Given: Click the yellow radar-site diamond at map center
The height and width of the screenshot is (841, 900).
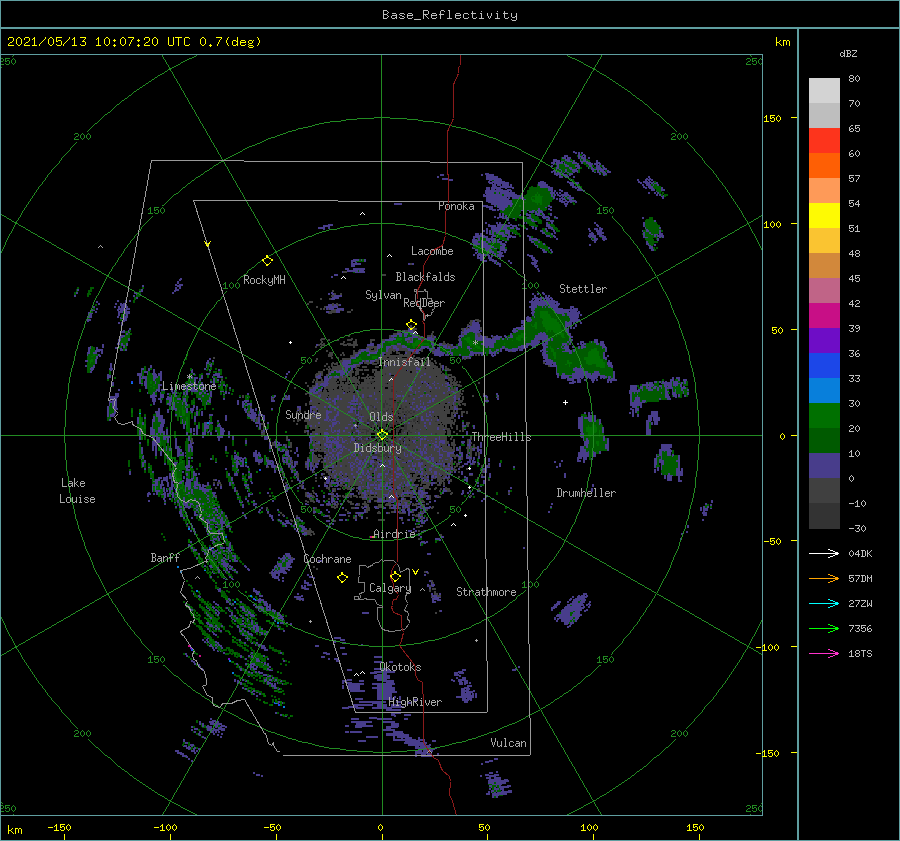Looking at the screenshot, I should point(382,435).
